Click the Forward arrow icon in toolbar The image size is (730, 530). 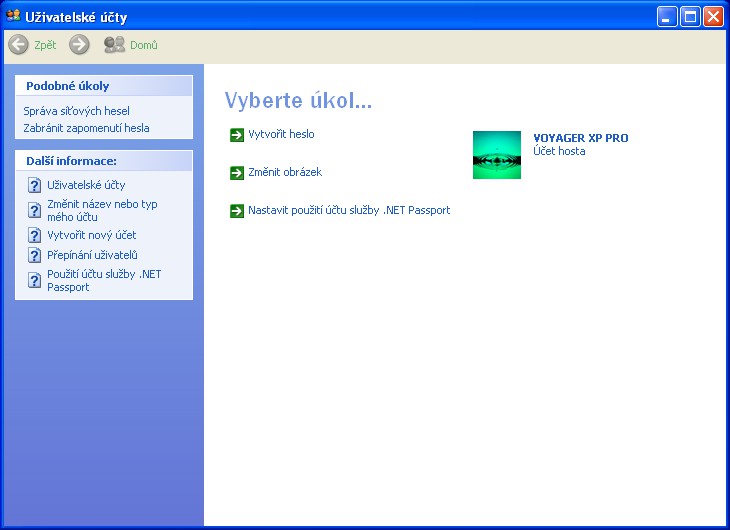coord(79,45)
